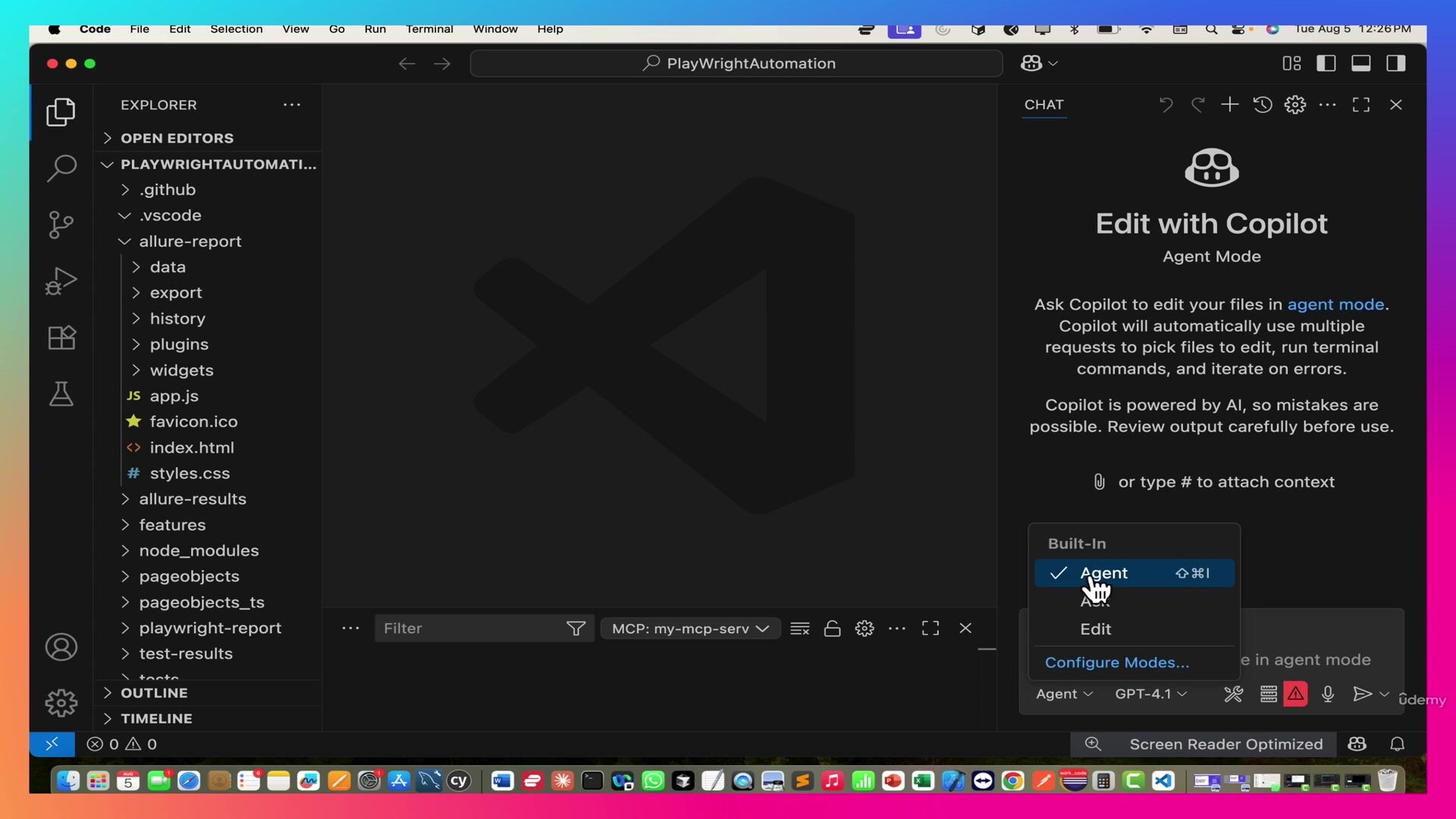Image resolution: width=1456 pixels, height=819 pixels.
Task: Click the configure tools icon in chat
Action: pyautogui.click(x=1234, y=694)
